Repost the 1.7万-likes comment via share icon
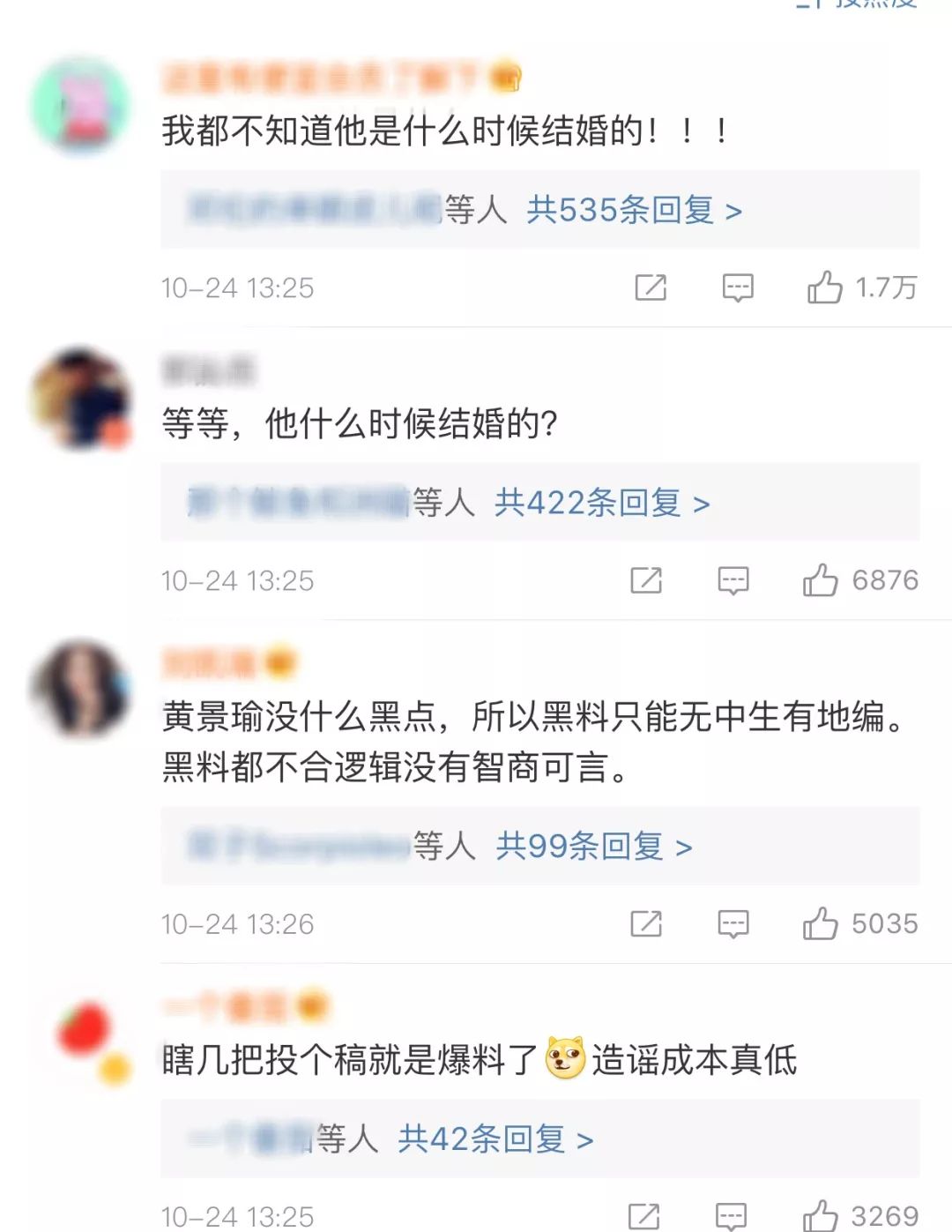The height and width of the screenshot is (1232, 952). point(651,287)
